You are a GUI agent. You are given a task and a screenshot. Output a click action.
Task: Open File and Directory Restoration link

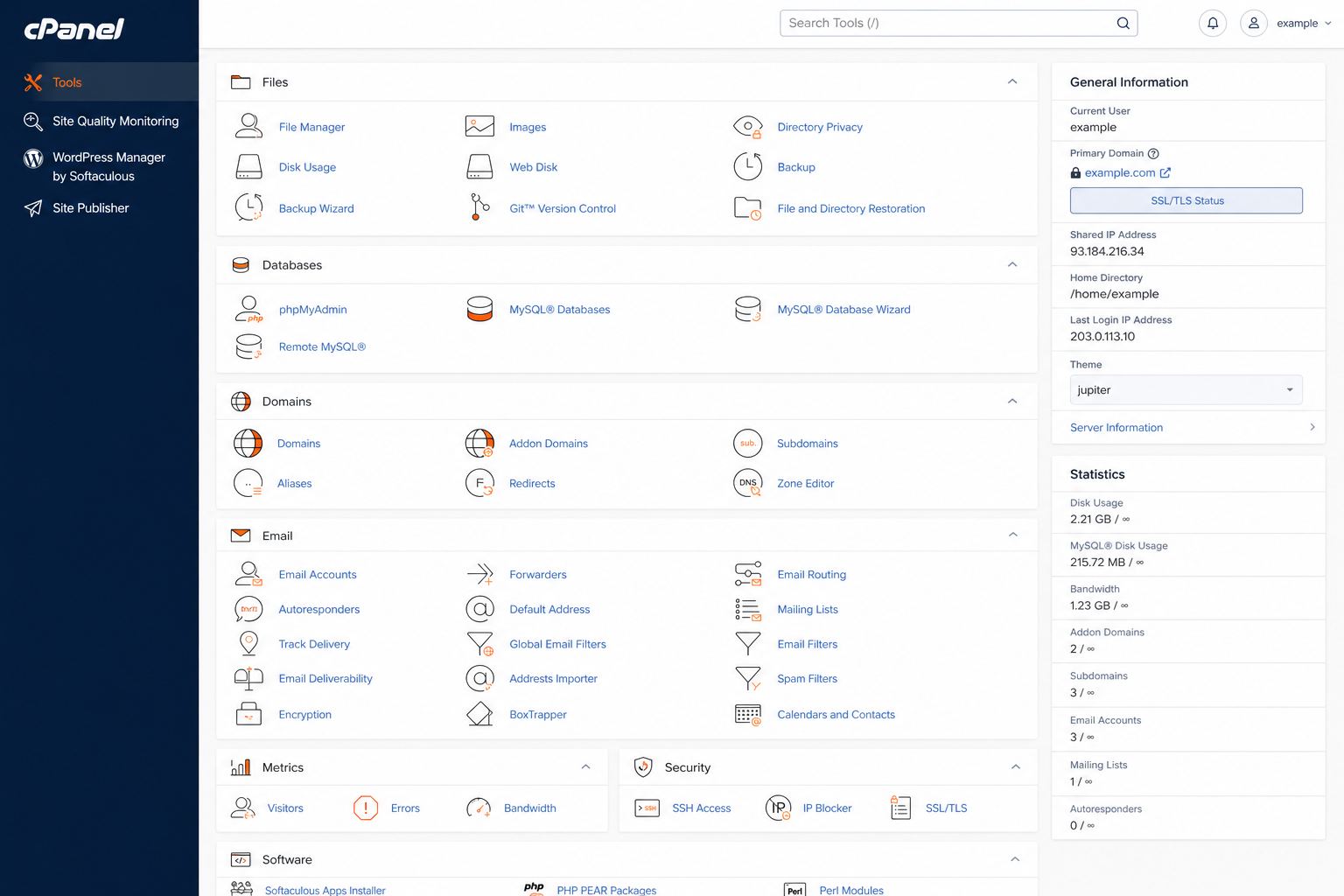(850, 208)
